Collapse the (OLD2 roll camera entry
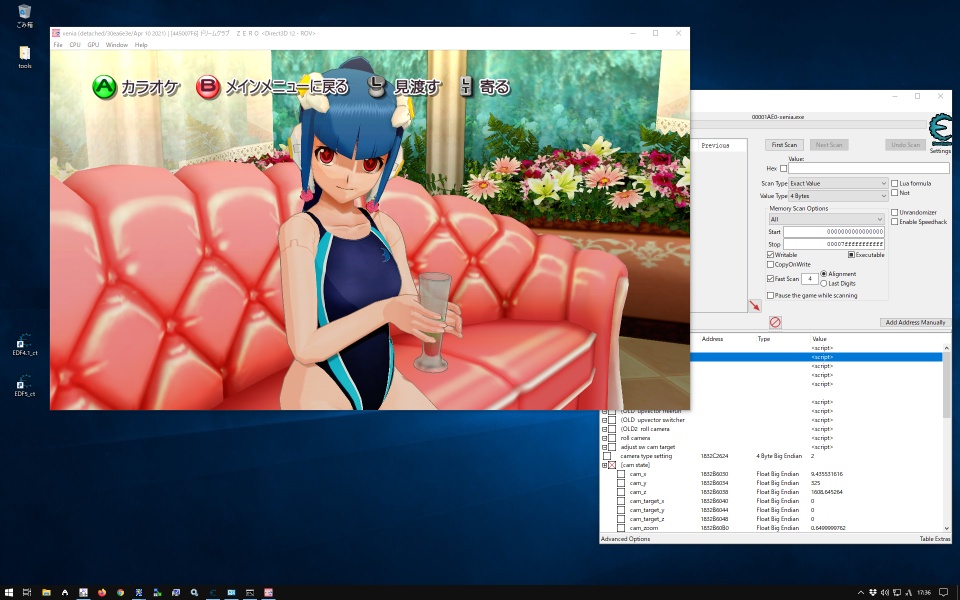The image size is (960, 600). (604, 429)
